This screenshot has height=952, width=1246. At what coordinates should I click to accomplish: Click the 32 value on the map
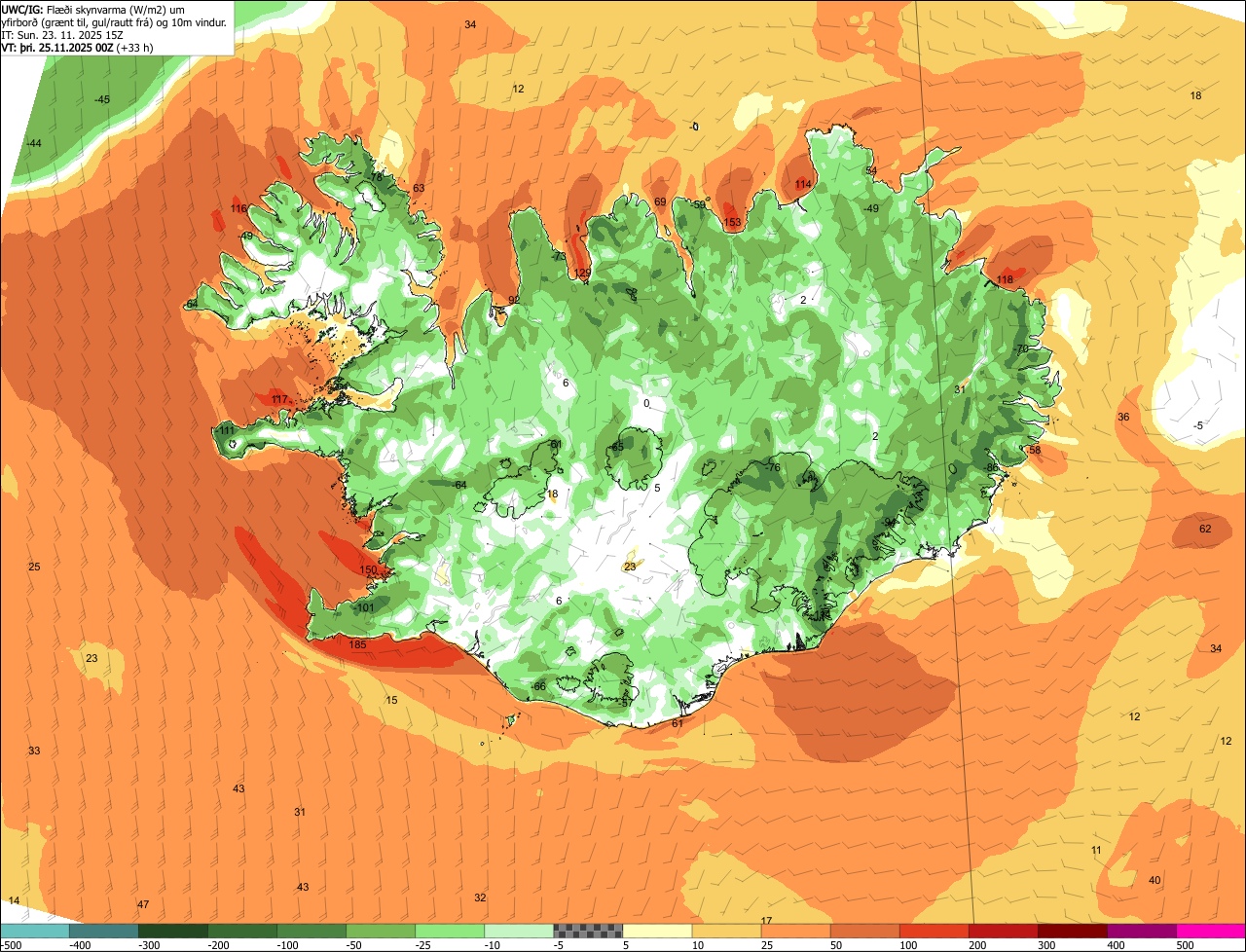(x=480, y=897)
